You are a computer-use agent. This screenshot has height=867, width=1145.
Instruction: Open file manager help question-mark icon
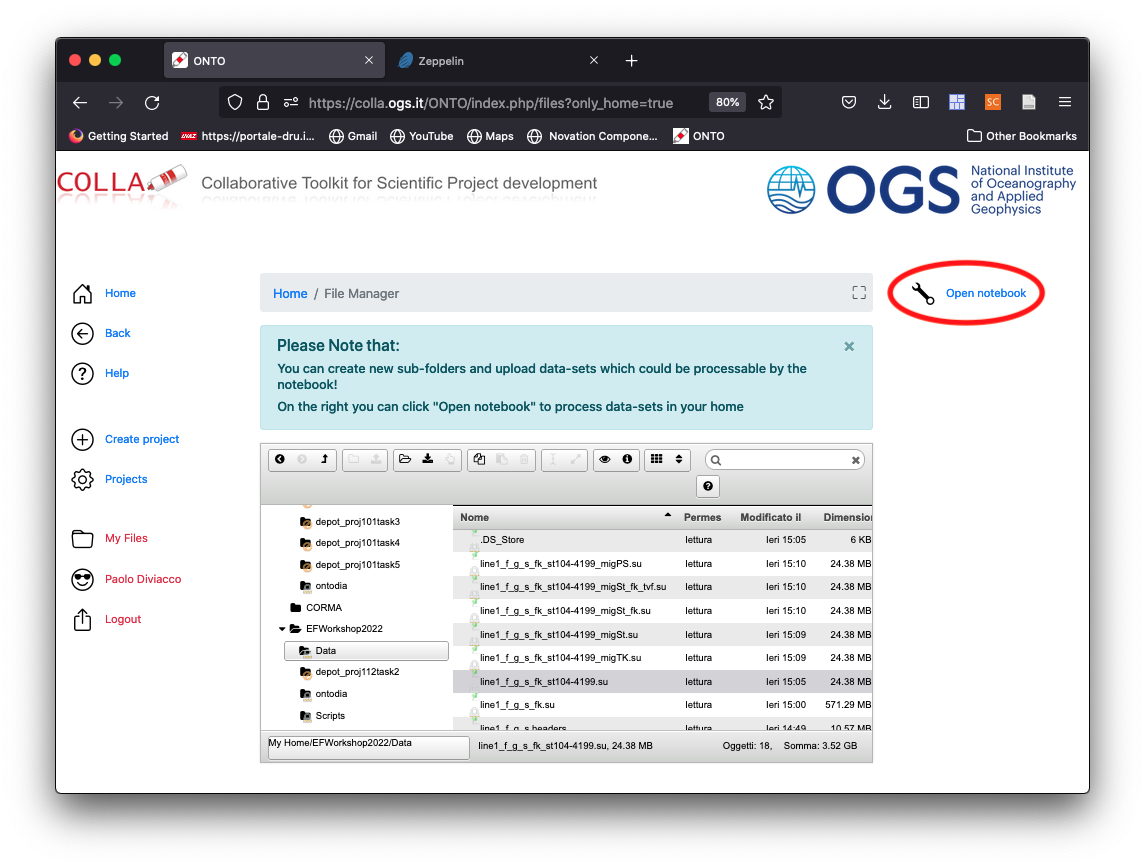coord(708,486)
